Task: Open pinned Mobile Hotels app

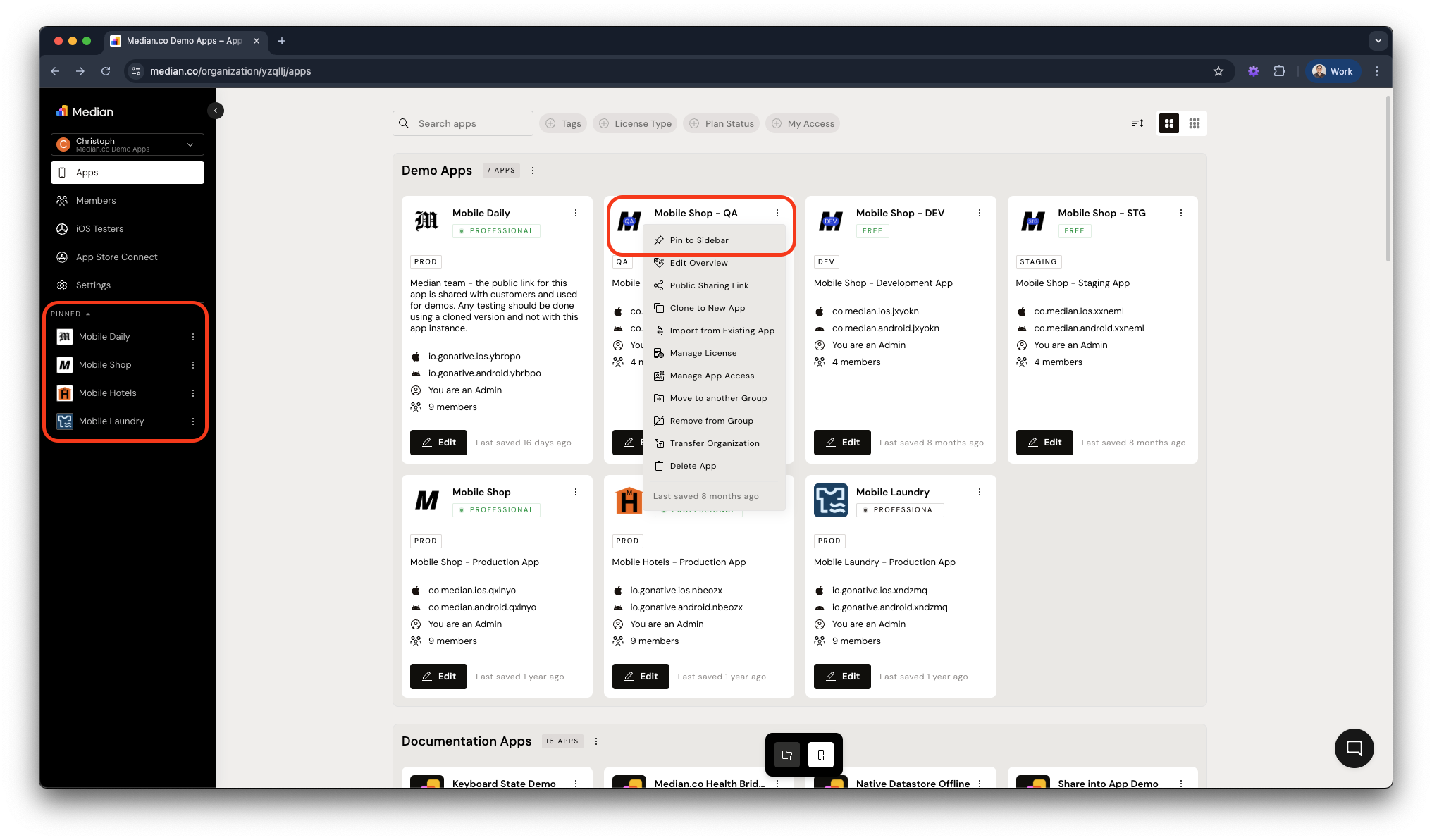Action: [x=108, y=393]
